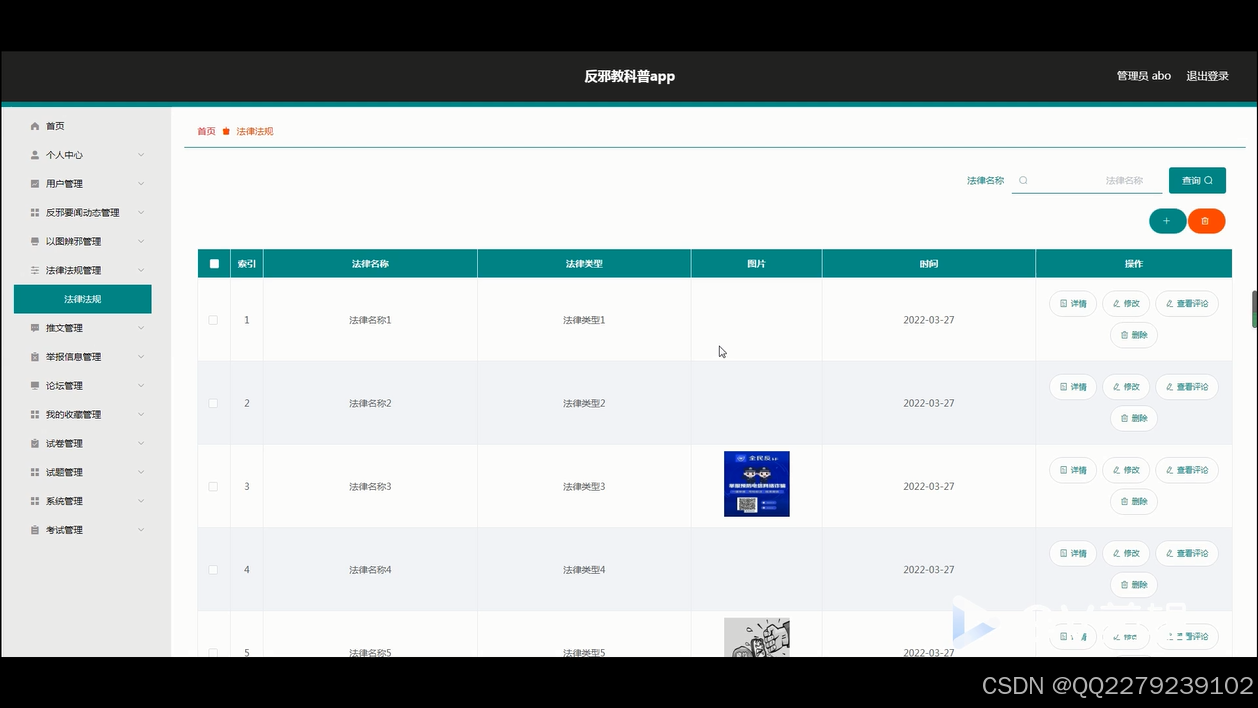Click the home icon beside 首页 in sidebar
The width and height of the screenshot is (1258, 708).
click(x=33, y=125)
